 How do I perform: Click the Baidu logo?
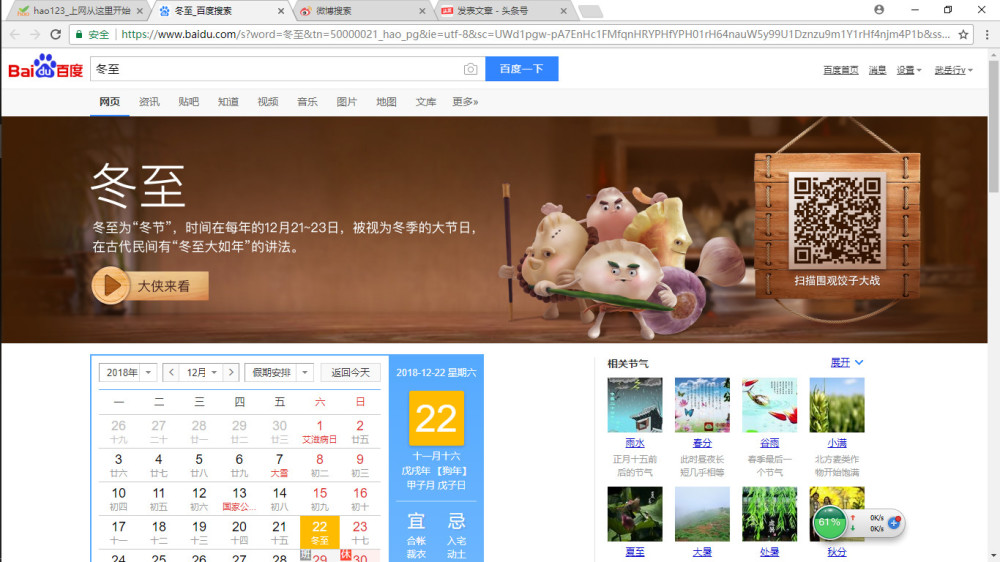pos(45,66)
